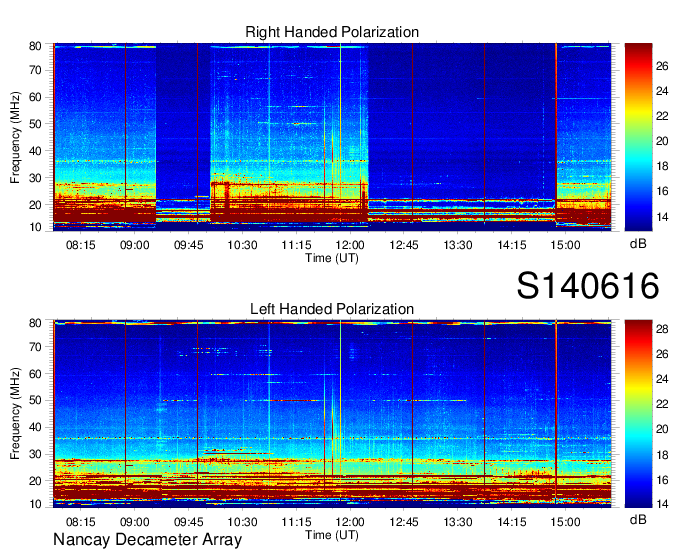Click the 09:00 tick label on top plot
The image size is (680, 552).
pyautogui.click(x=134, y=245)
